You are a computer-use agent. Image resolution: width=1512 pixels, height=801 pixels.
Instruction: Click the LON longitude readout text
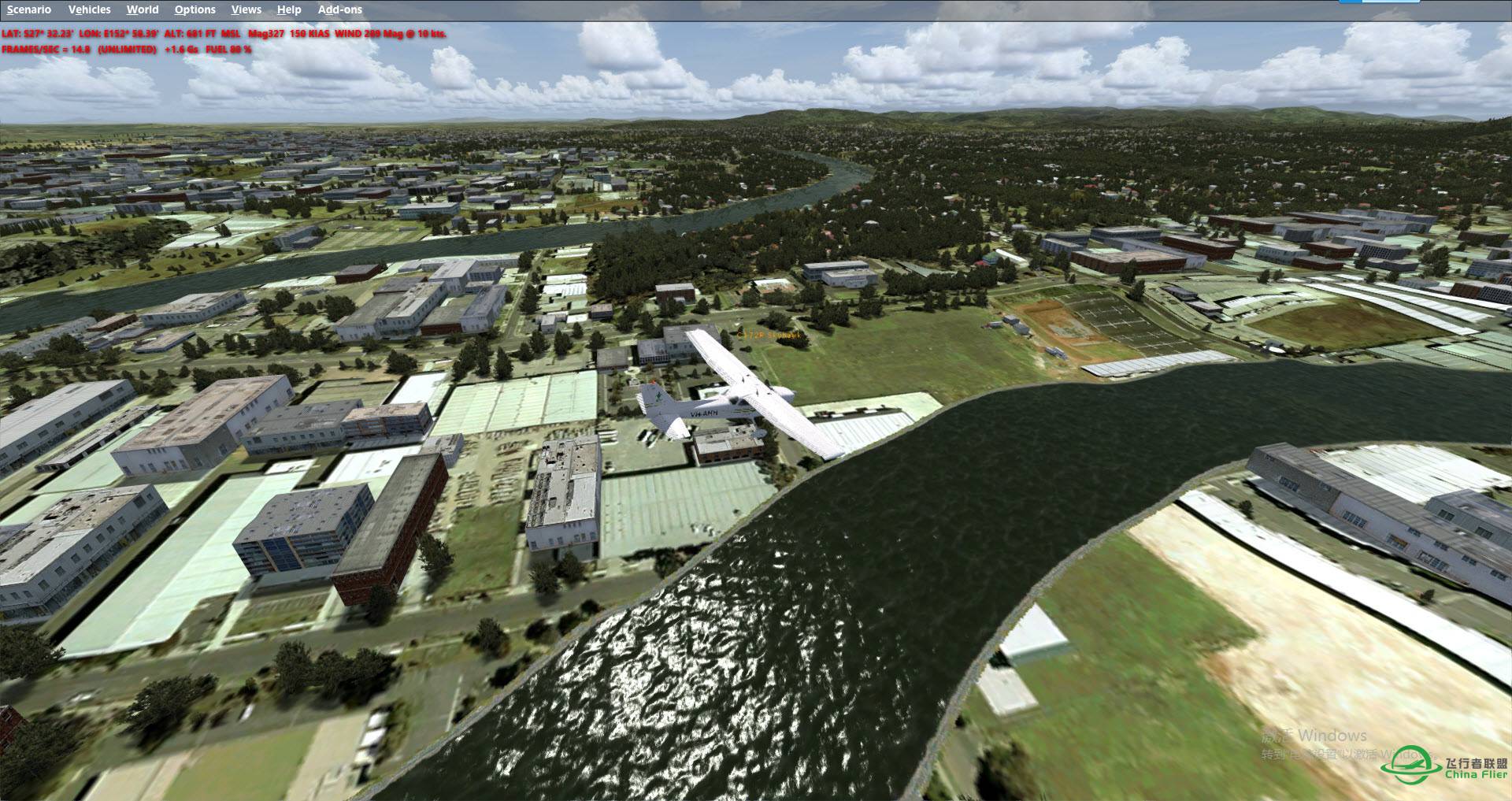pos(118,34)
